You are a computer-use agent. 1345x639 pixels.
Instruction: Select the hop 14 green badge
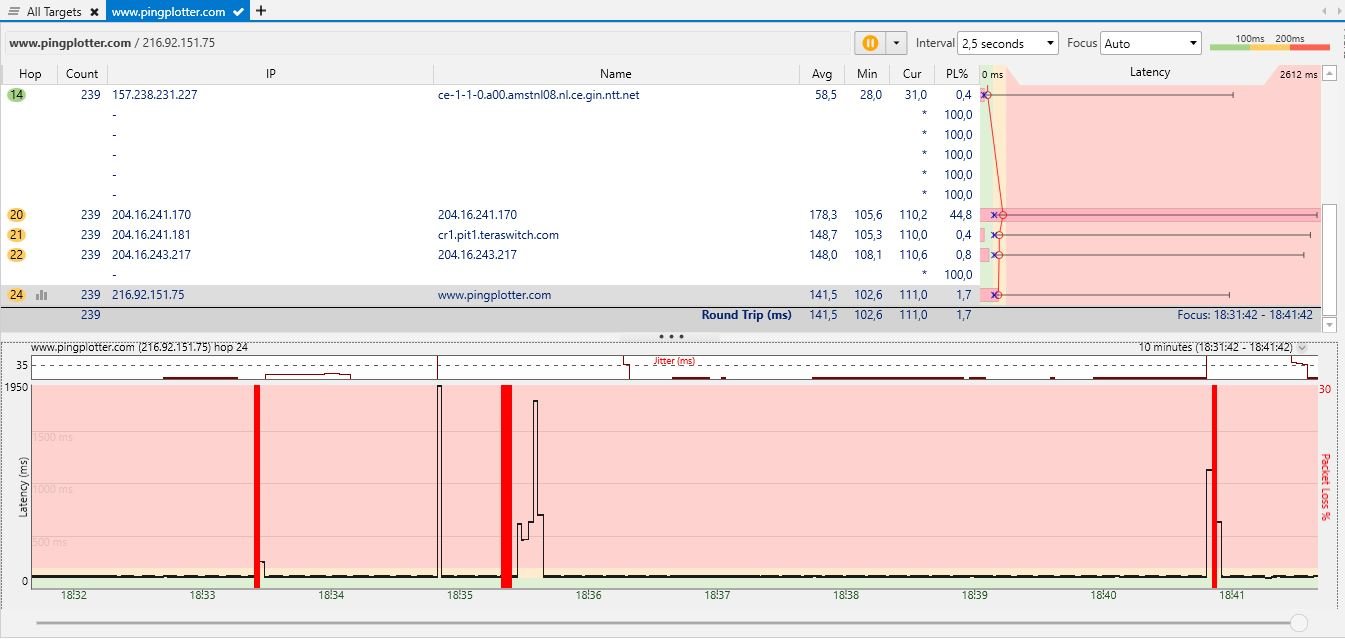(16, 95)
